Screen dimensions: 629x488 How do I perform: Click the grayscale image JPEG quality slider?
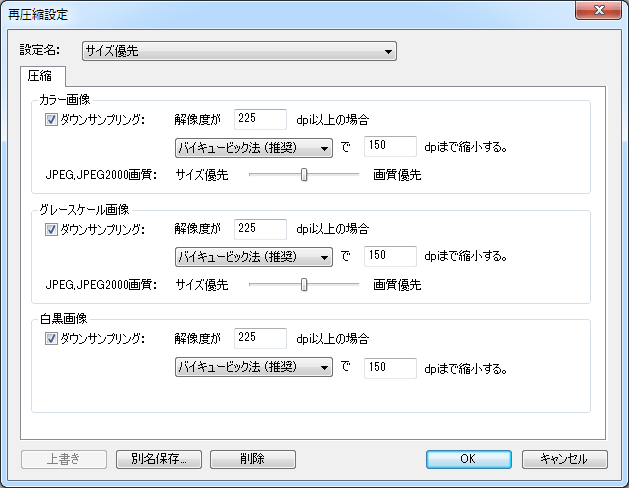(x=304, y=284)
